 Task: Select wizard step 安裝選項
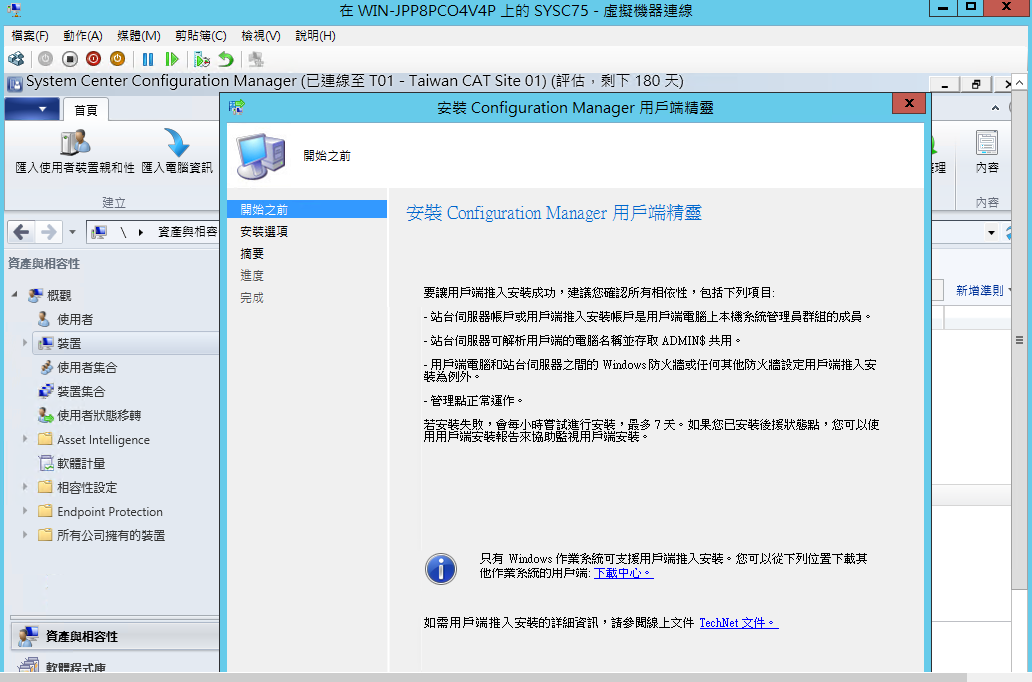click(264, 232)
